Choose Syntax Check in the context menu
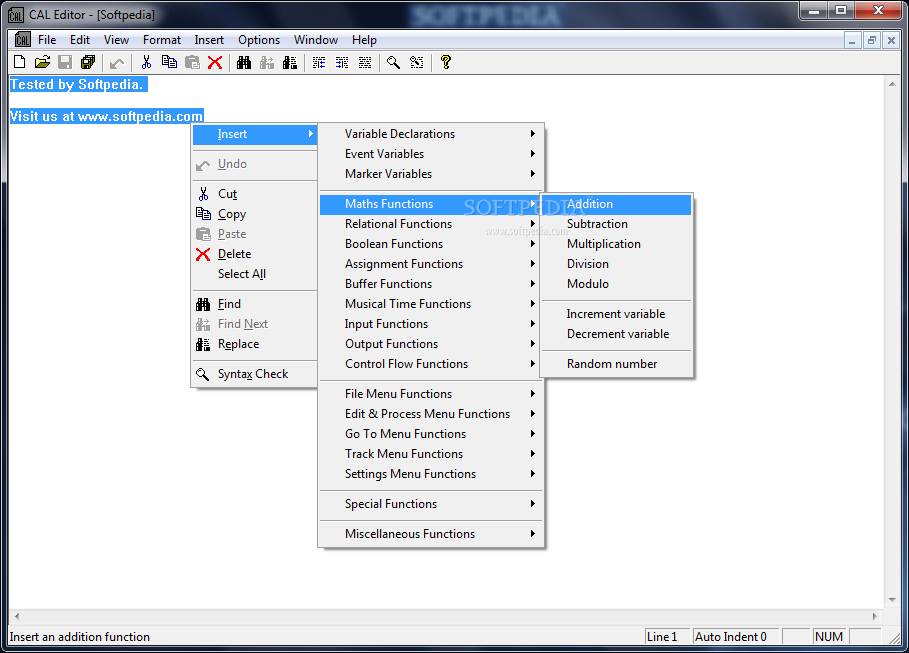Screen dimensions: 909x653 click(254, 374)
